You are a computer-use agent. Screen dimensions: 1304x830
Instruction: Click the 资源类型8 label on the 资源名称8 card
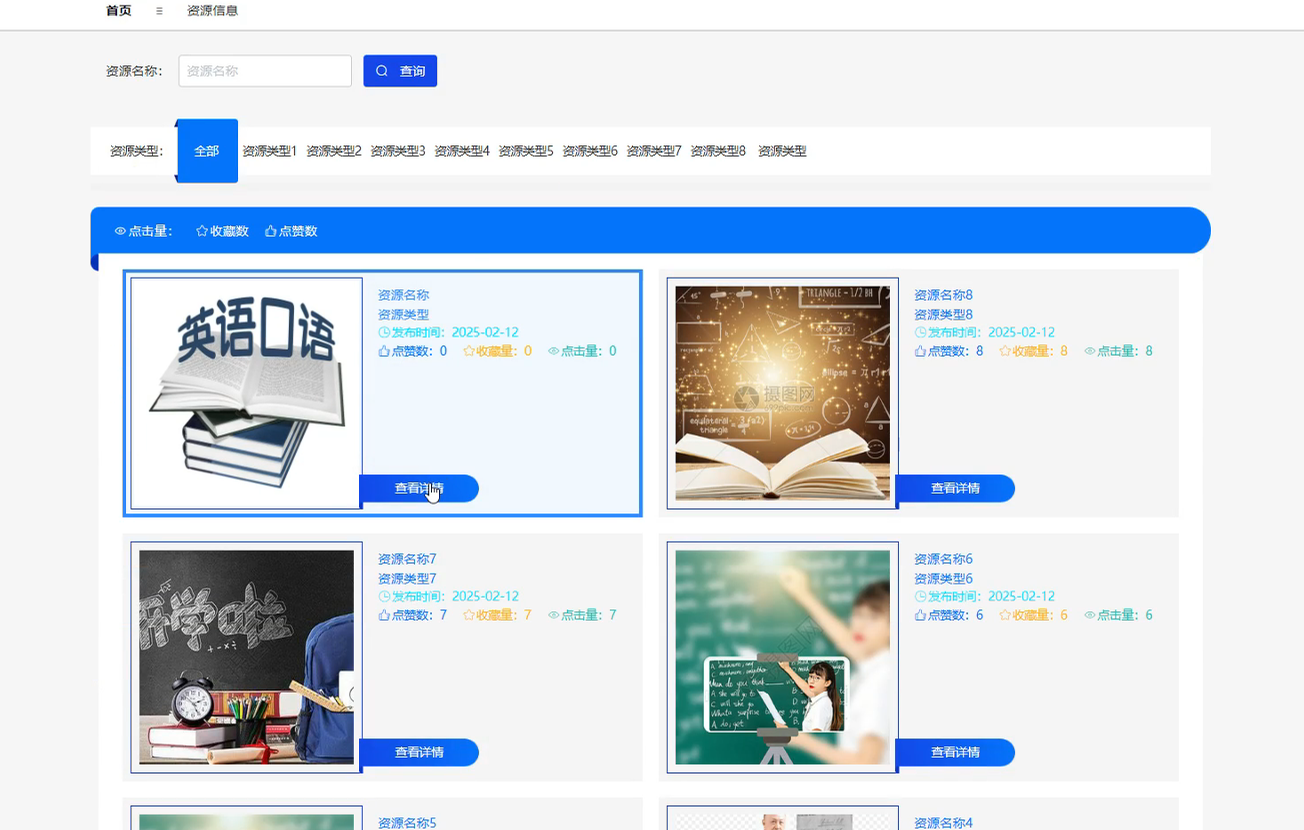pos(943,314)
